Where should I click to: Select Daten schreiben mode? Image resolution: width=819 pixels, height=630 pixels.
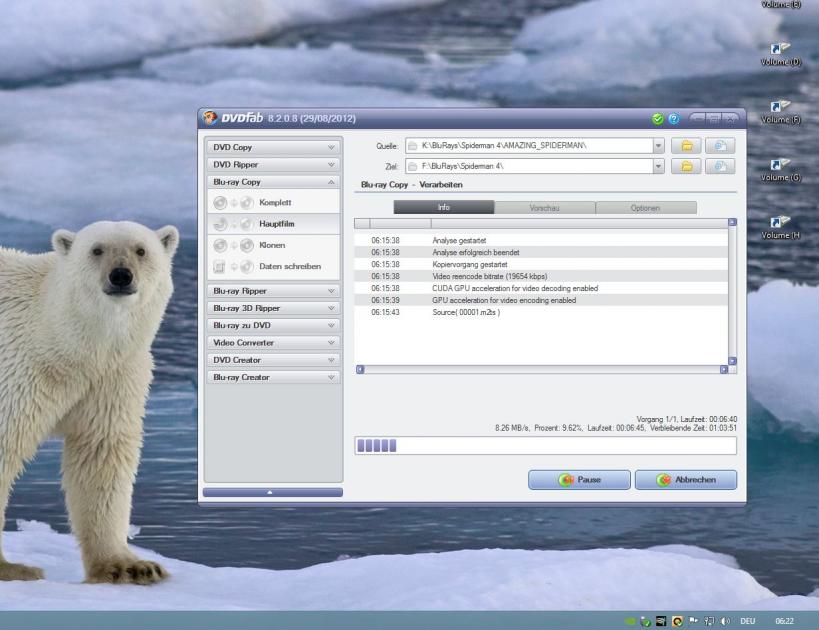[289, 266]
